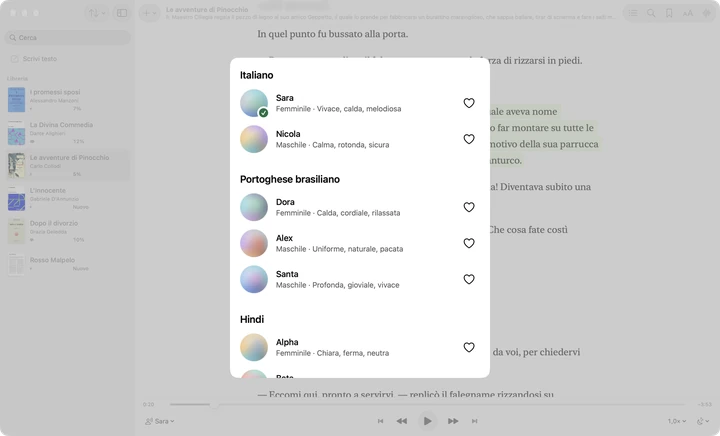Click the Pinocchio title in header
Screen dimensions: 720x436
pyautogui.click(x=207, y=9)
